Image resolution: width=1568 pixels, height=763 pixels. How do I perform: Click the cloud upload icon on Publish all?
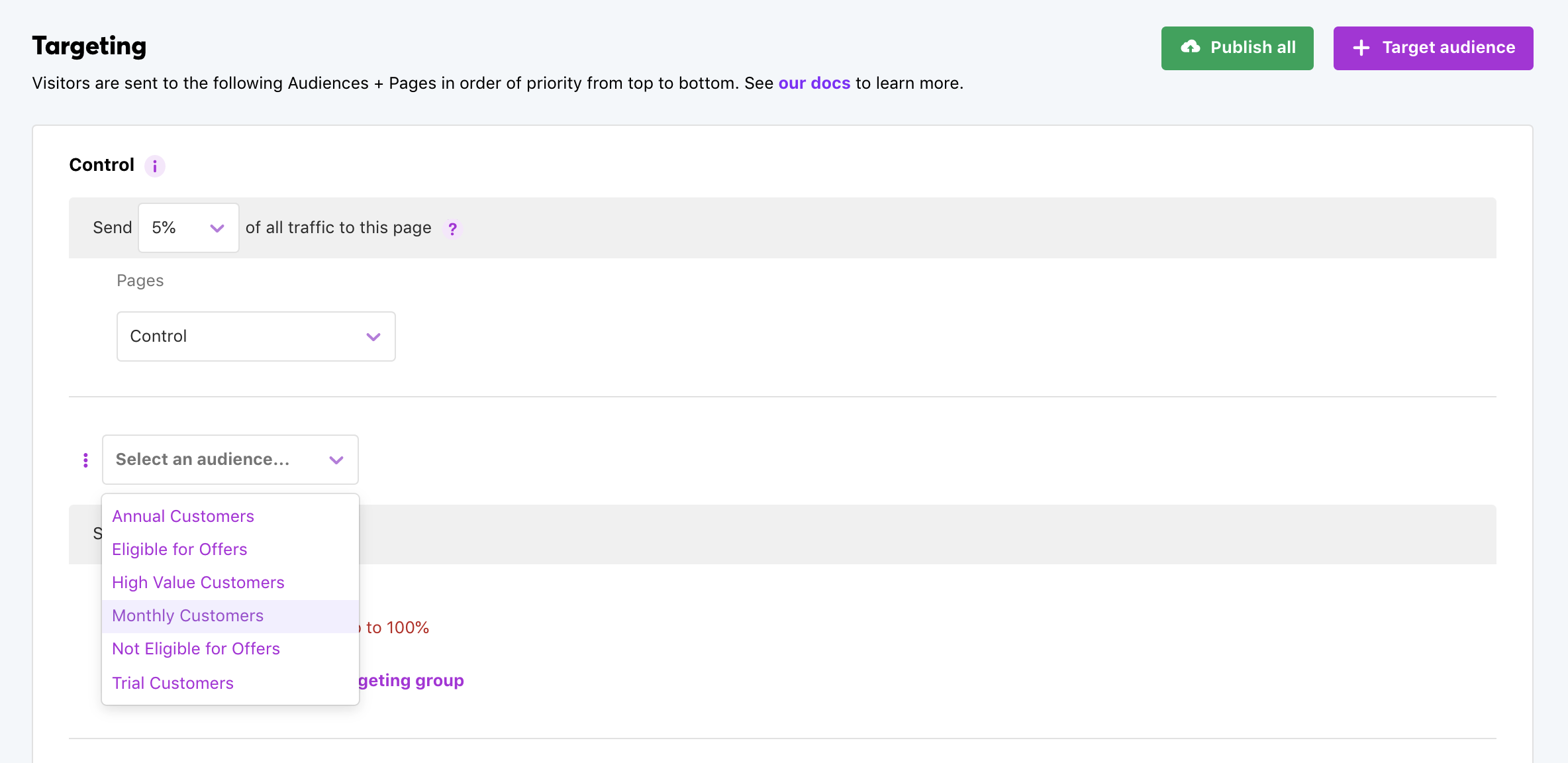point(1190,48)
